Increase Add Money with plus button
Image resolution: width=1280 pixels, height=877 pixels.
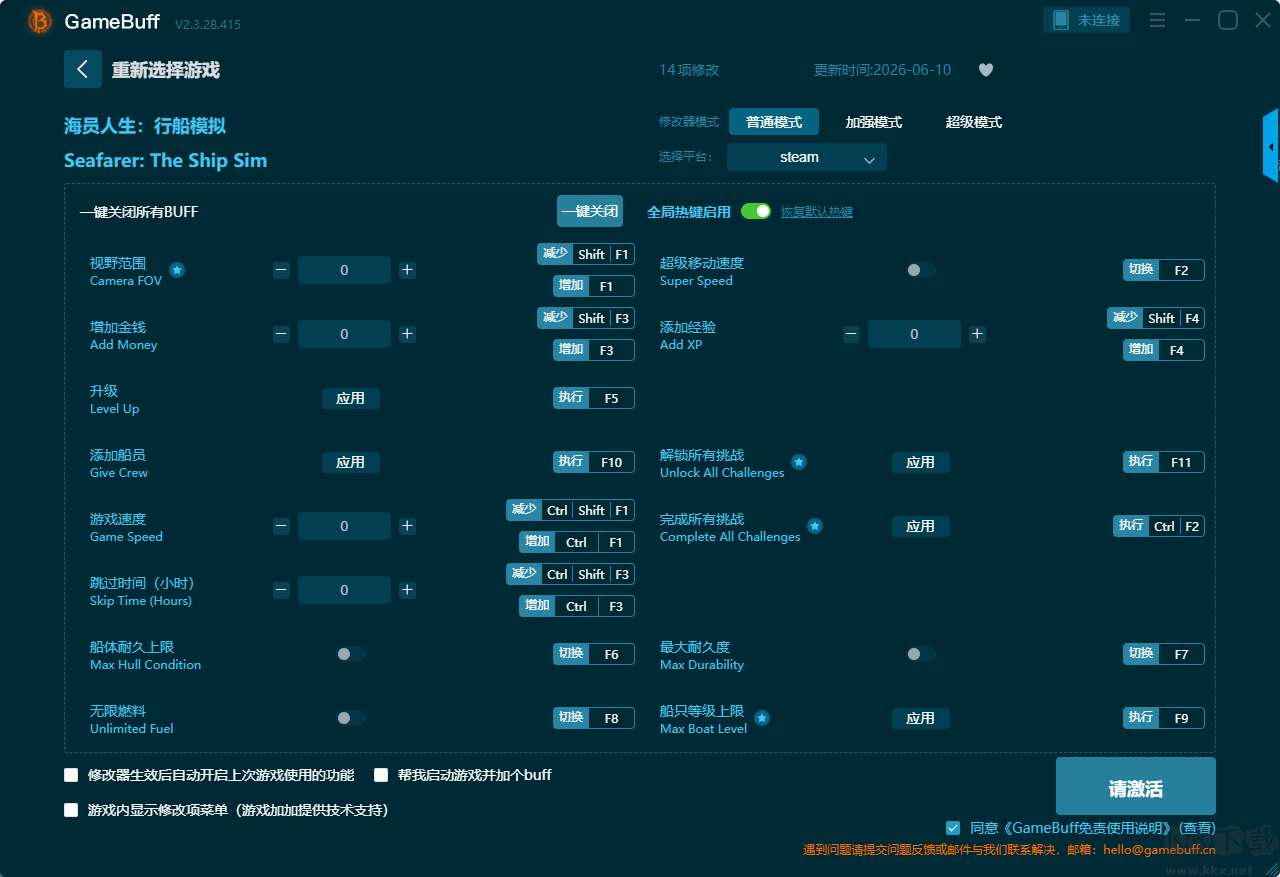pyautogui.click(x=407, y=334)
